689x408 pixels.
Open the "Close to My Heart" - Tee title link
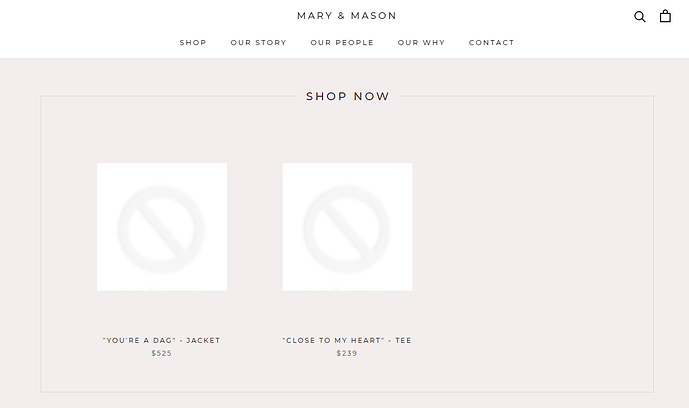pyautogui.click(x=347, y=340)
